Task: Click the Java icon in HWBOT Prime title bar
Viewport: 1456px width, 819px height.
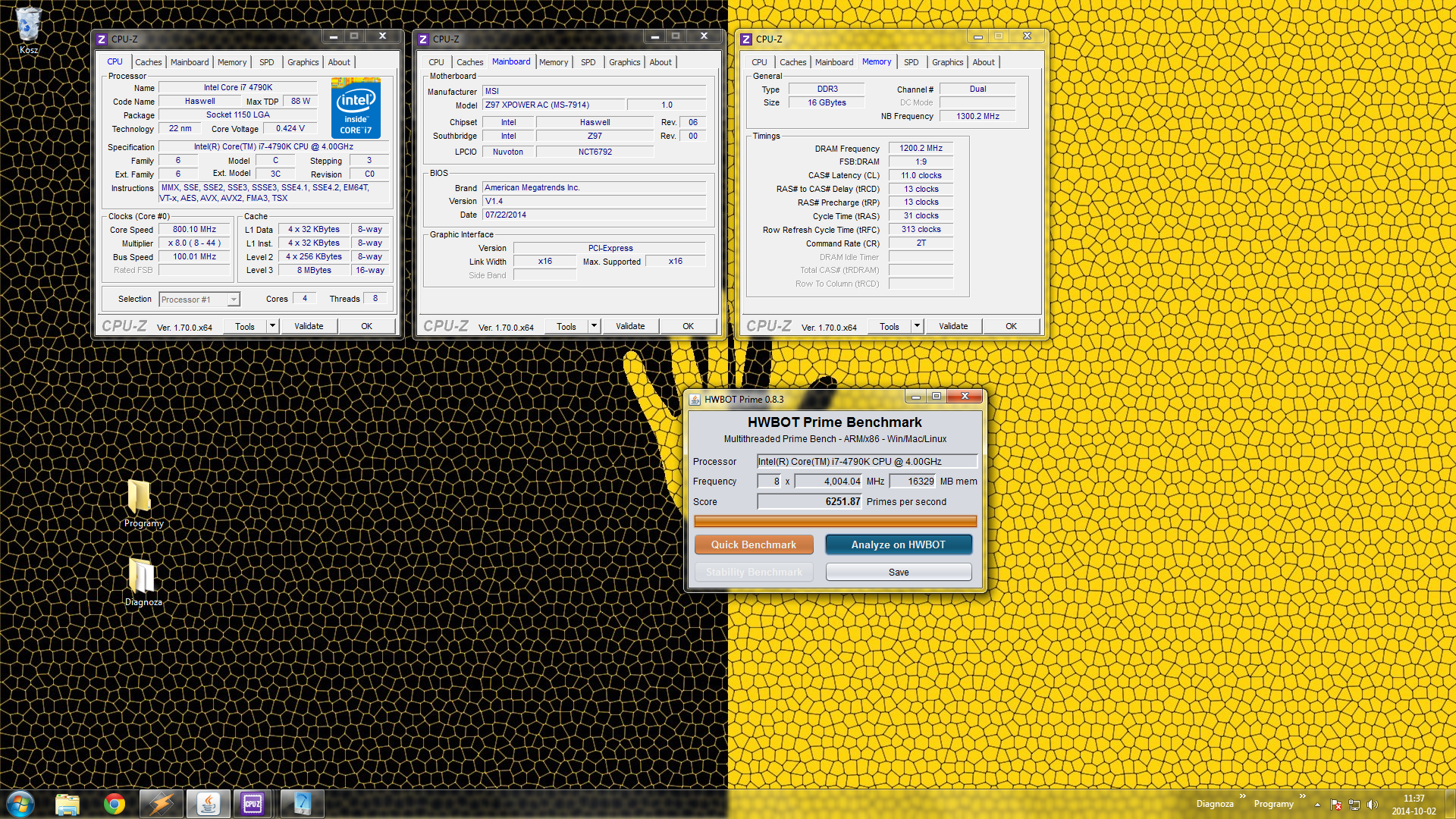Action: pyautogui.click(x=695, y=400)
